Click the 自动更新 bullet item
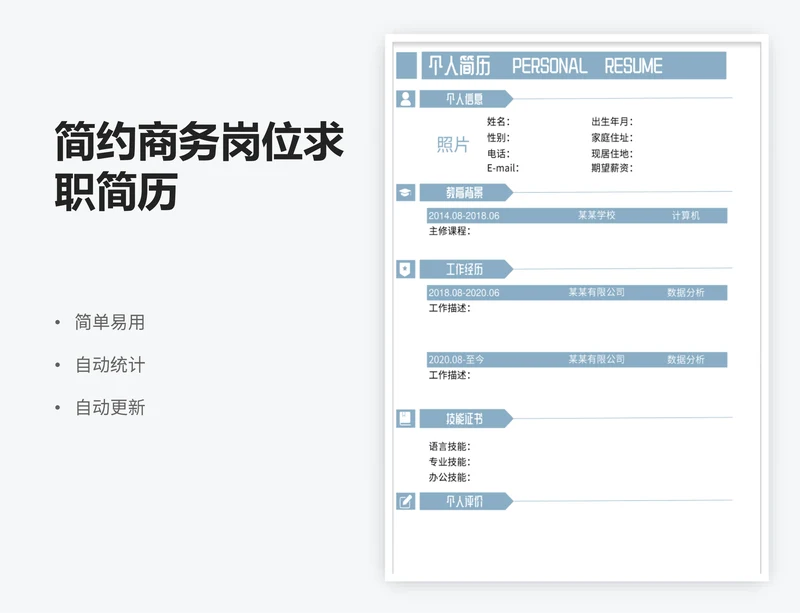 point(110,407)
